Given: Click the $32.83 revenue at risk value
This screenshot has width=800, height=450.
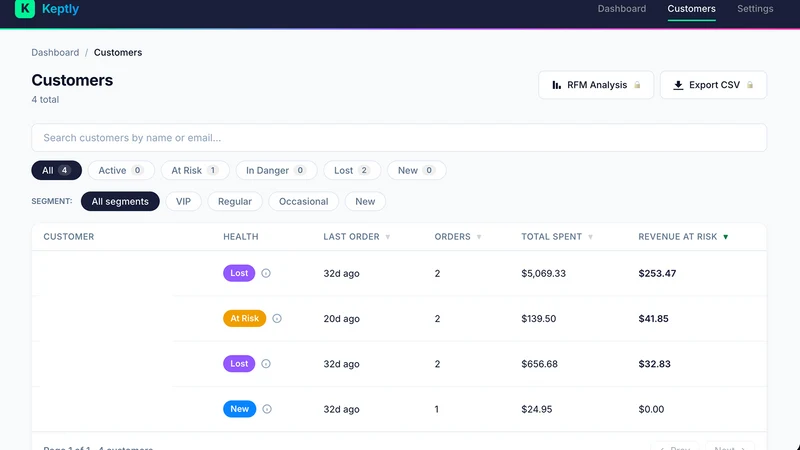Looking at the screenshot, I should coord(655,364).
